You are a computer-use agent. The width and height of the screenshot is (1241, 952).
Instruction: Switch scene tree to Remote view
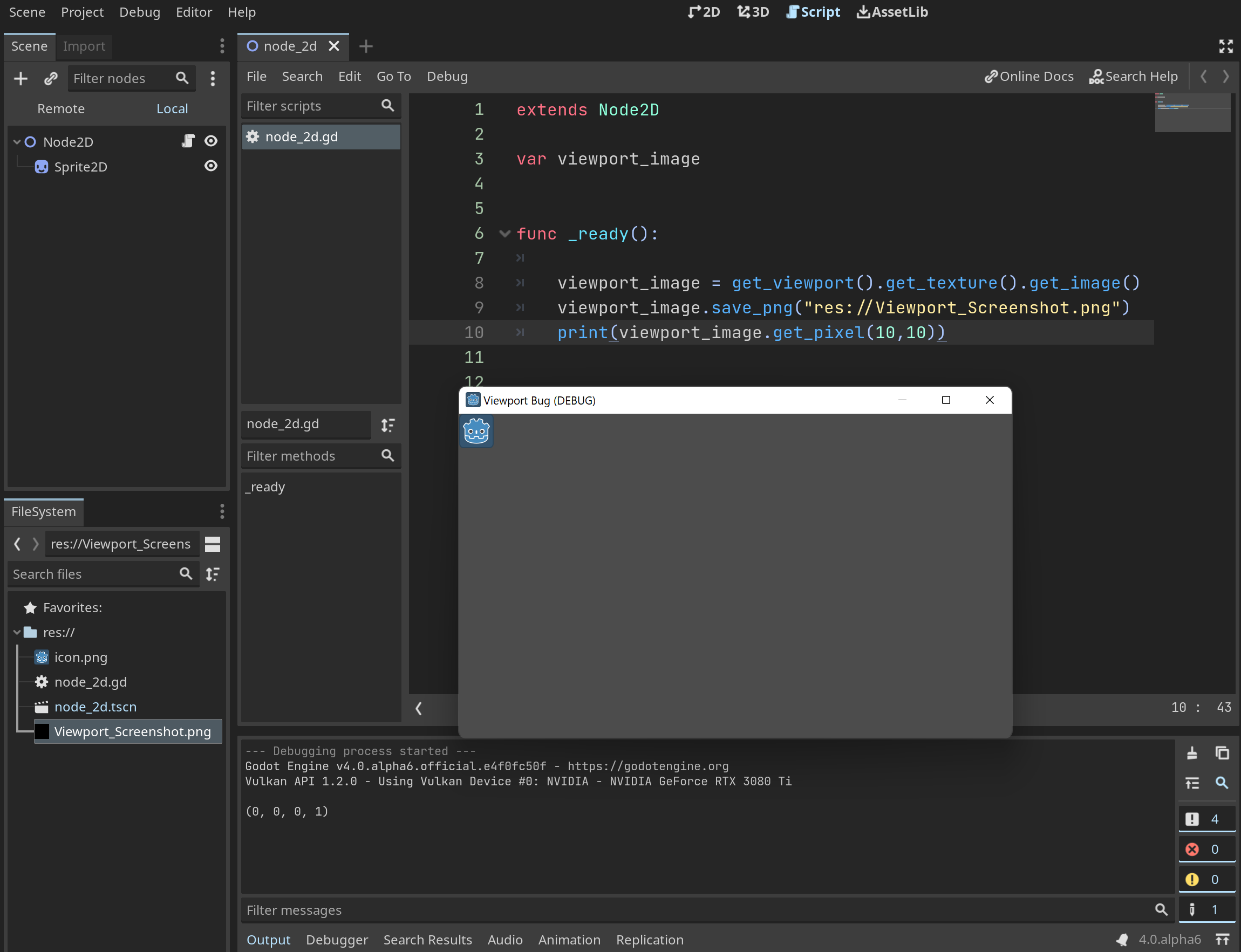tap(60, 108)
